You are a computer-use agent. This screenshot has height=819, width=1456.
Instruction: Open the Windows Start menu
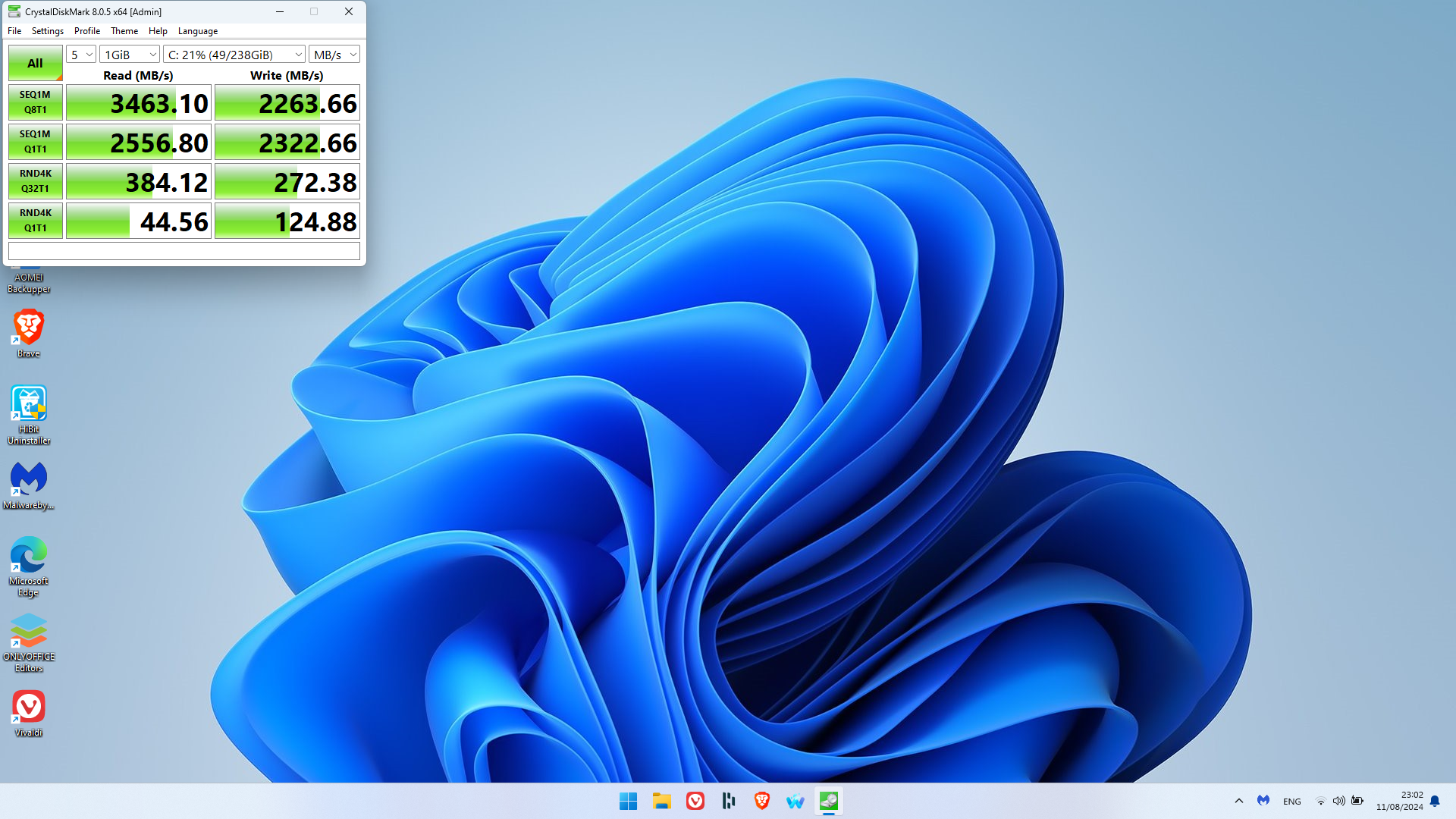point(628,801)
